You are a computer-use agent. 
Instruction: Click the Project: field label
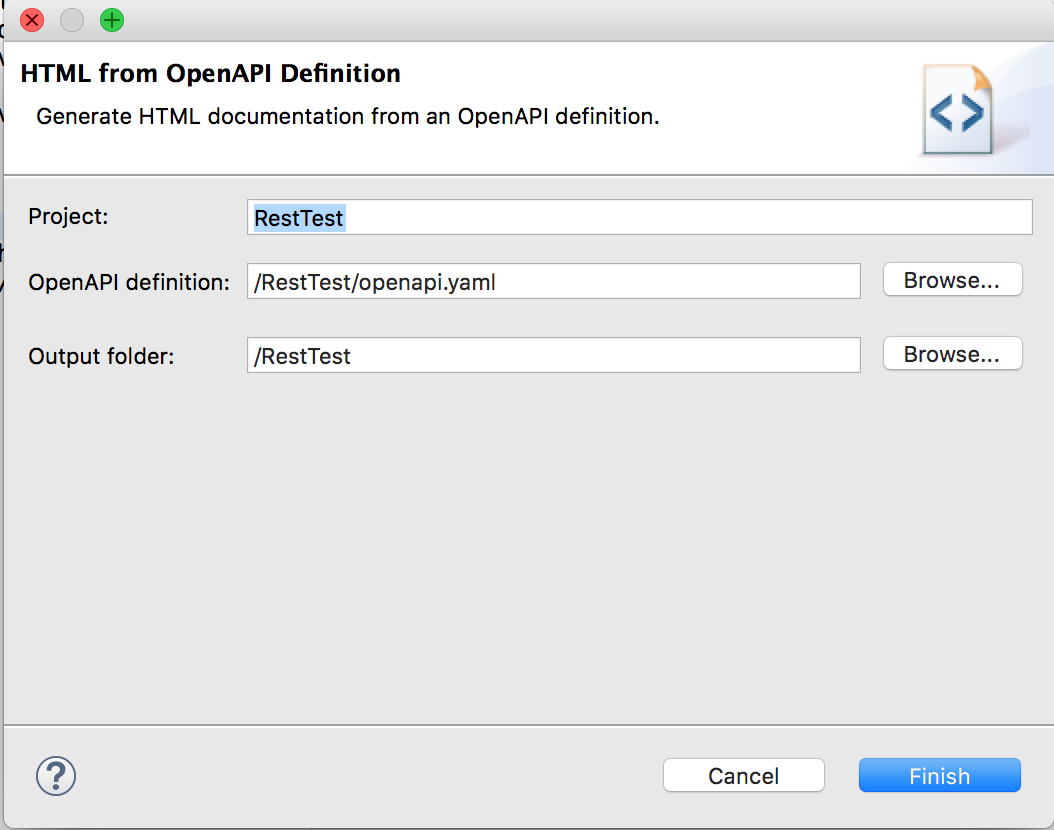tap(68, 216)
